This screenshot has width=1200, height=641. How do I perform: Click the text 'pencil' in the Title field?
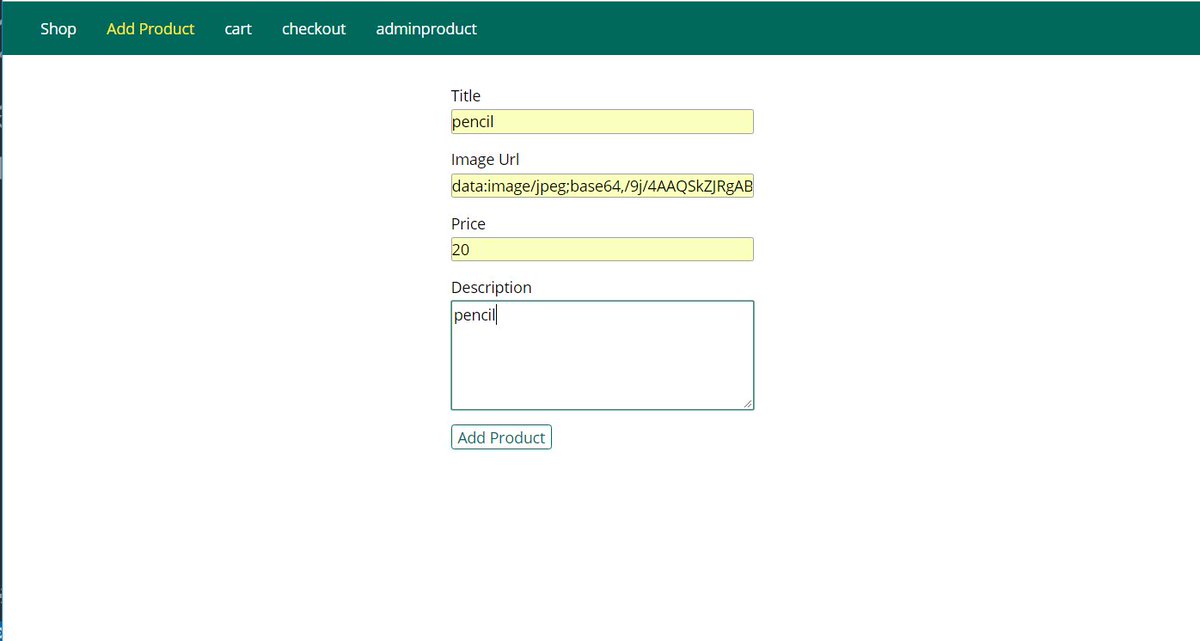(473, 121)
